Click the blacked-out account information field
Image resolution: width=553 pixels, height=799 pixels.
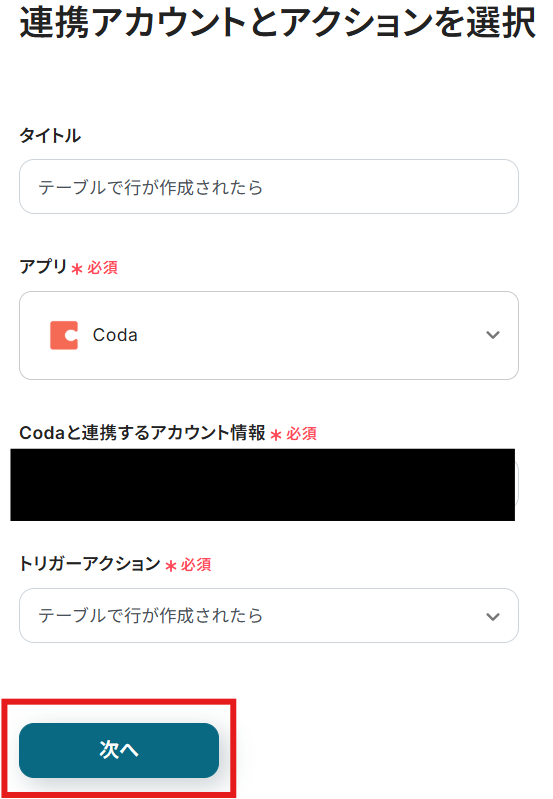(x=262, y=485)
